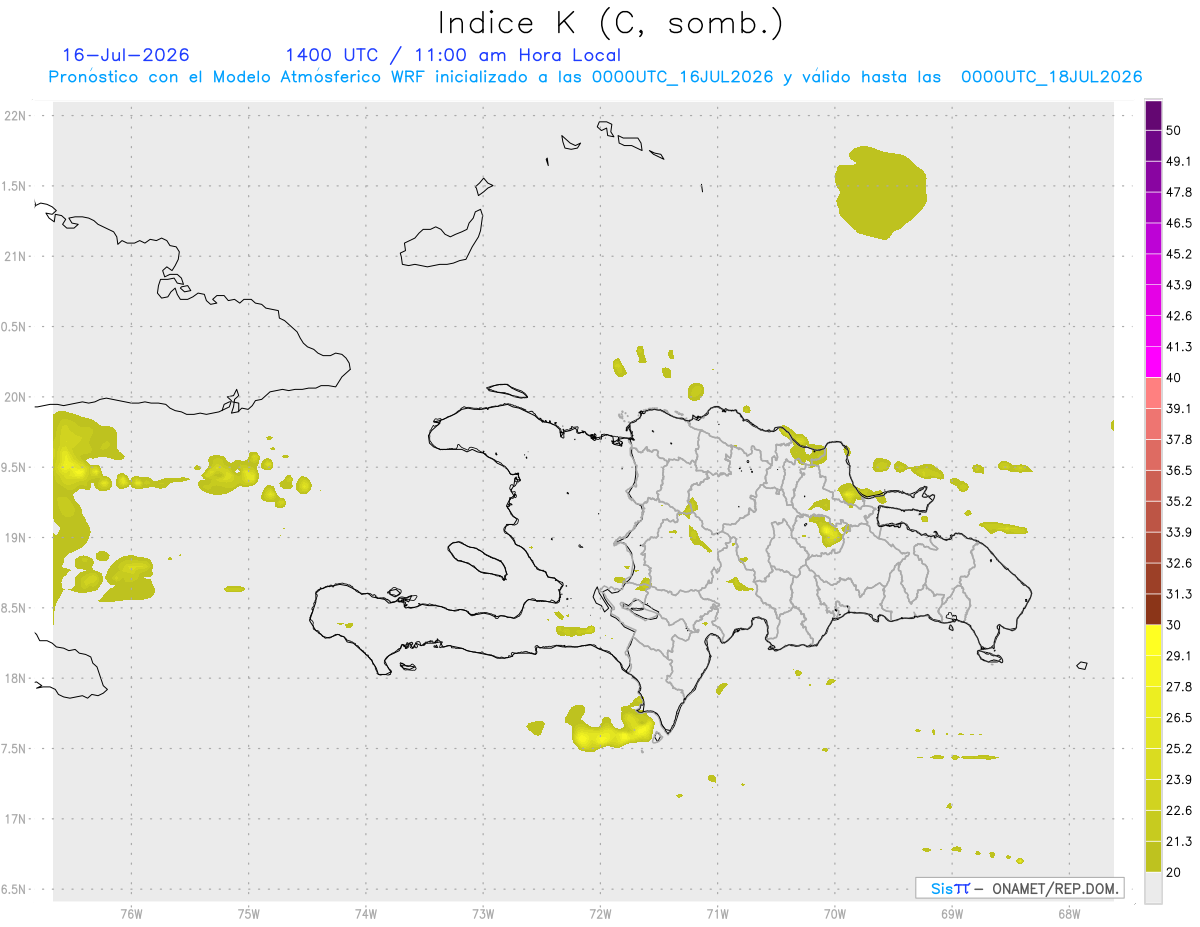Click the '75W' longitude label

tap(249, 914)
